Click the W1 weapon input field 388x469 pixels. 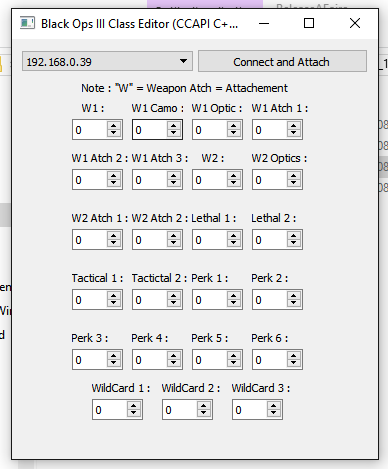[89, 130]
